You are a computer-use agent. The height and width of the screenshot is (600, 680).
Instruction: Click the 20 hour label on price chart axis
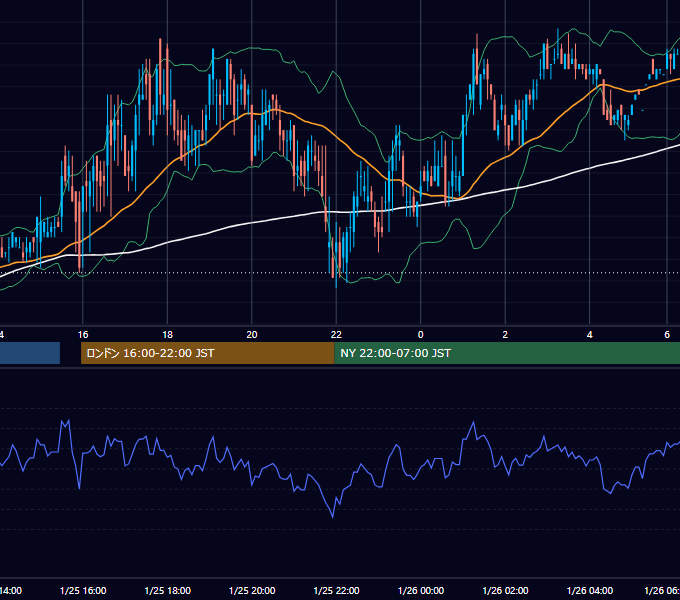click(252, 335)
